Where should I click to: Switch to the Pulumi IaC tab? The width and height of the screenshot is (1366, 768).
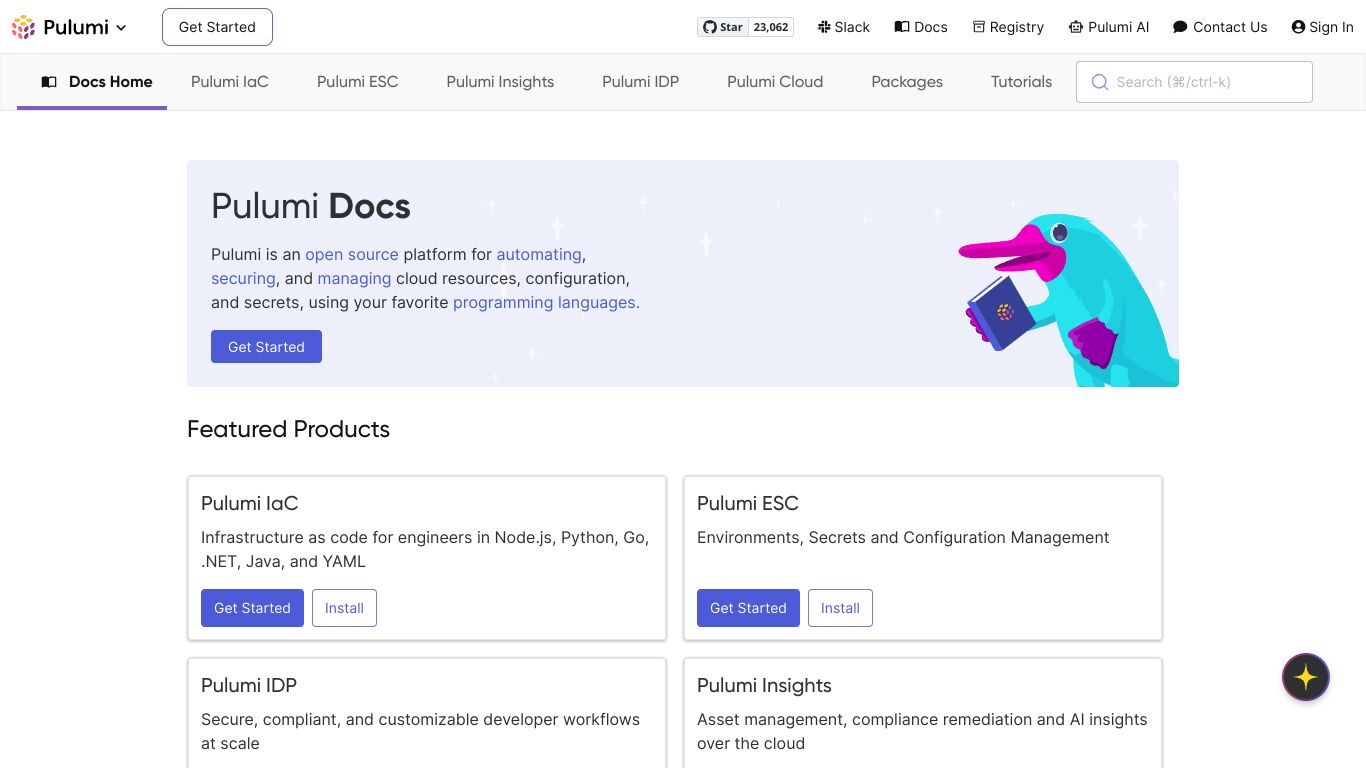click(230, 82)
